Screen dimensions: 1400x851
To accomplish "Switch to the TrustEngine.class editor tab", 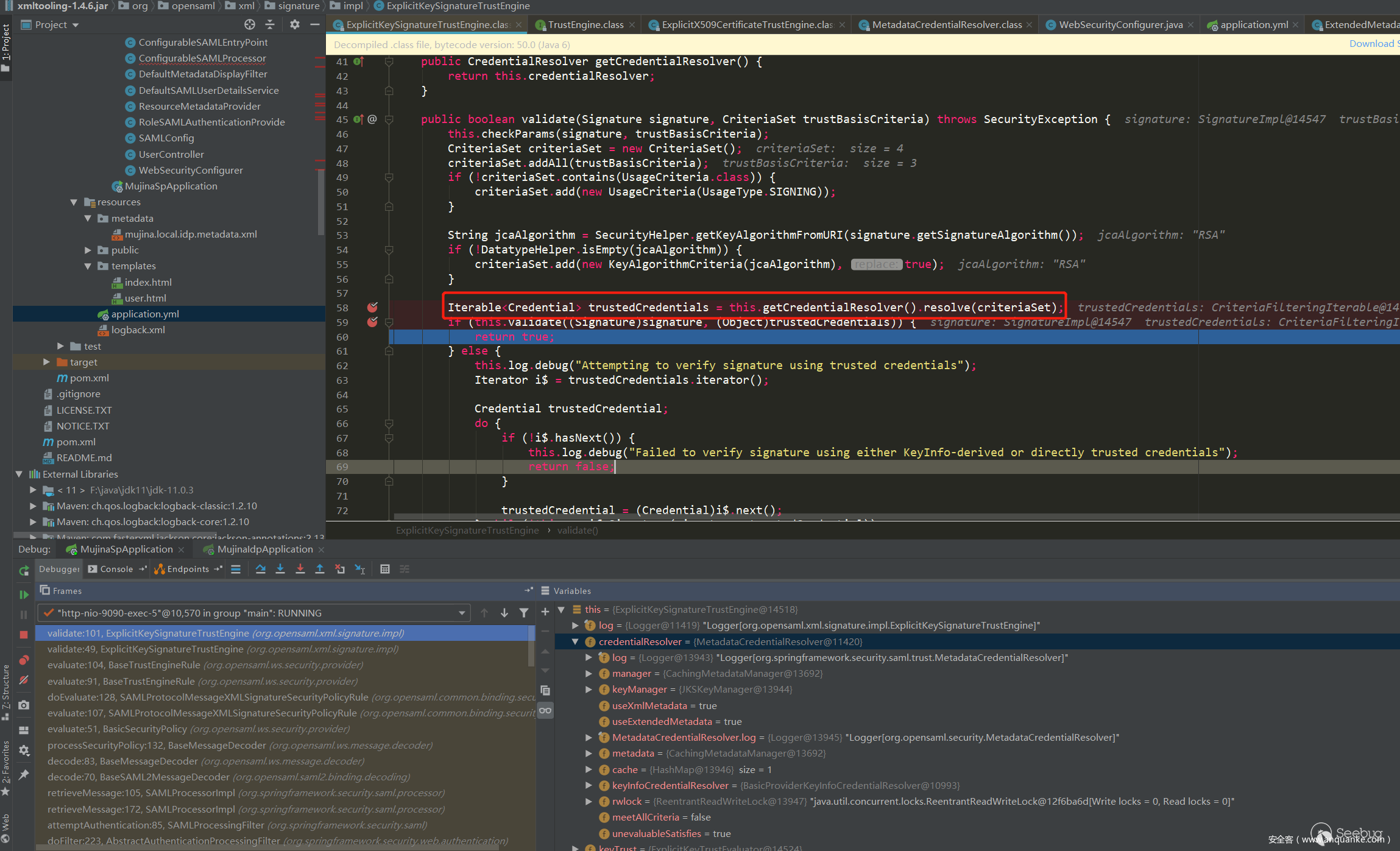I will (585, 25).
